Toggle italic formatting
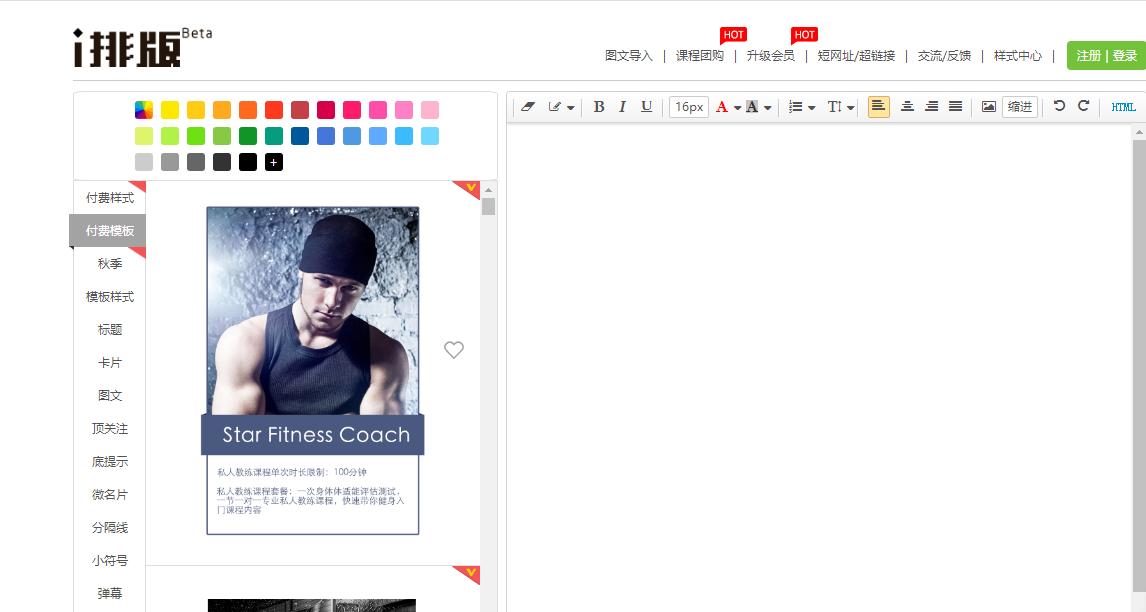This screenshot has width=1146, height=612. (622, 107)
